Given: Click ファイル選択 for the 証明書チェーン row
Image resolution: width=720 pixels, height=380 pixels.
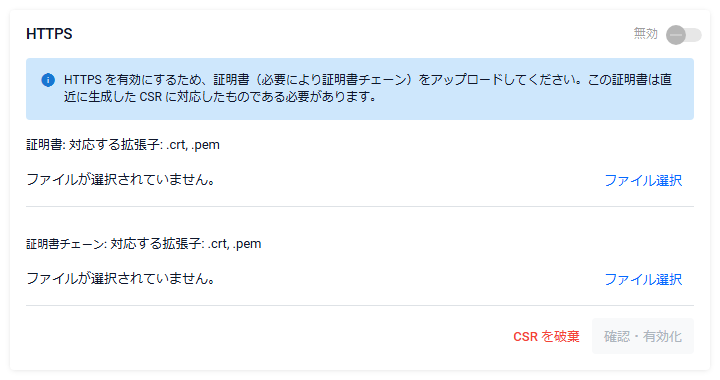Looking at the screenshot, I should 643,279.
